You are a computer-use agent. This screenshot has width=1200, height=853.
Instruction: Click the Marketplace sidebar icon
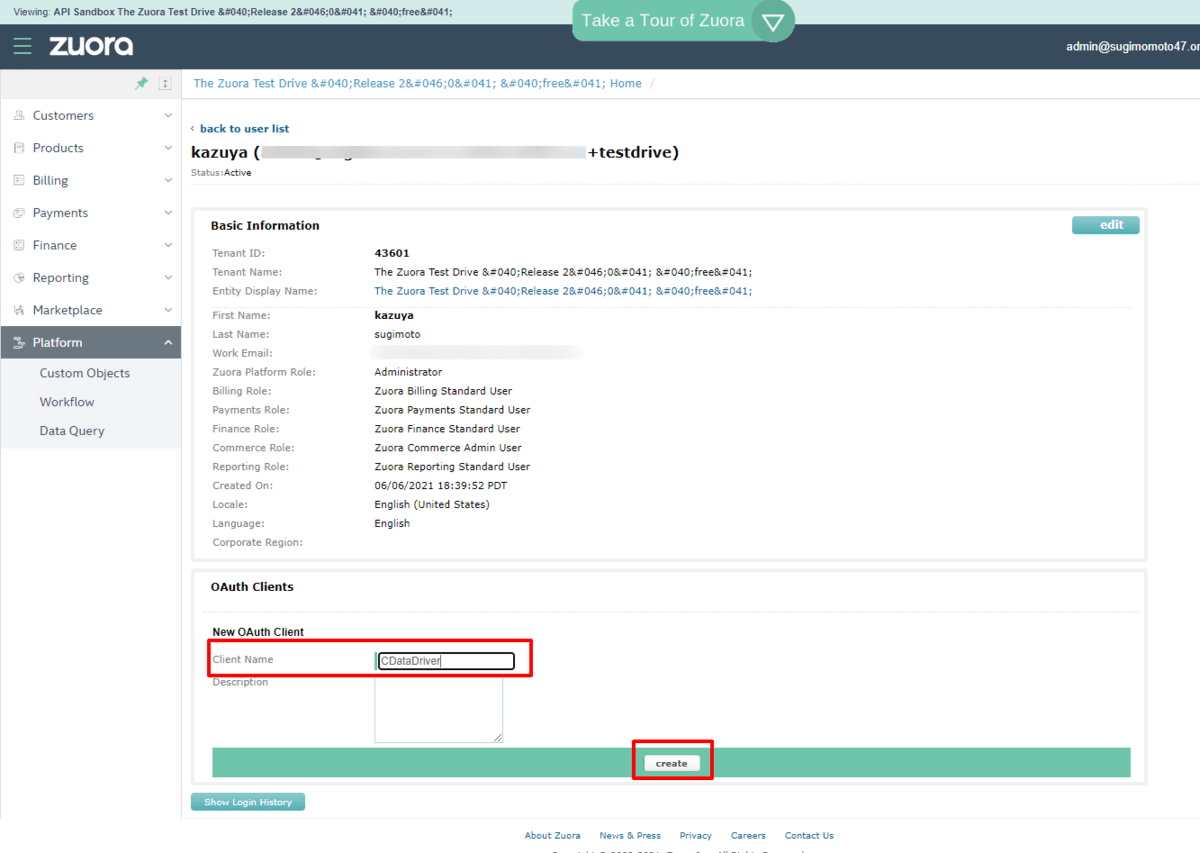click(18, 310)
